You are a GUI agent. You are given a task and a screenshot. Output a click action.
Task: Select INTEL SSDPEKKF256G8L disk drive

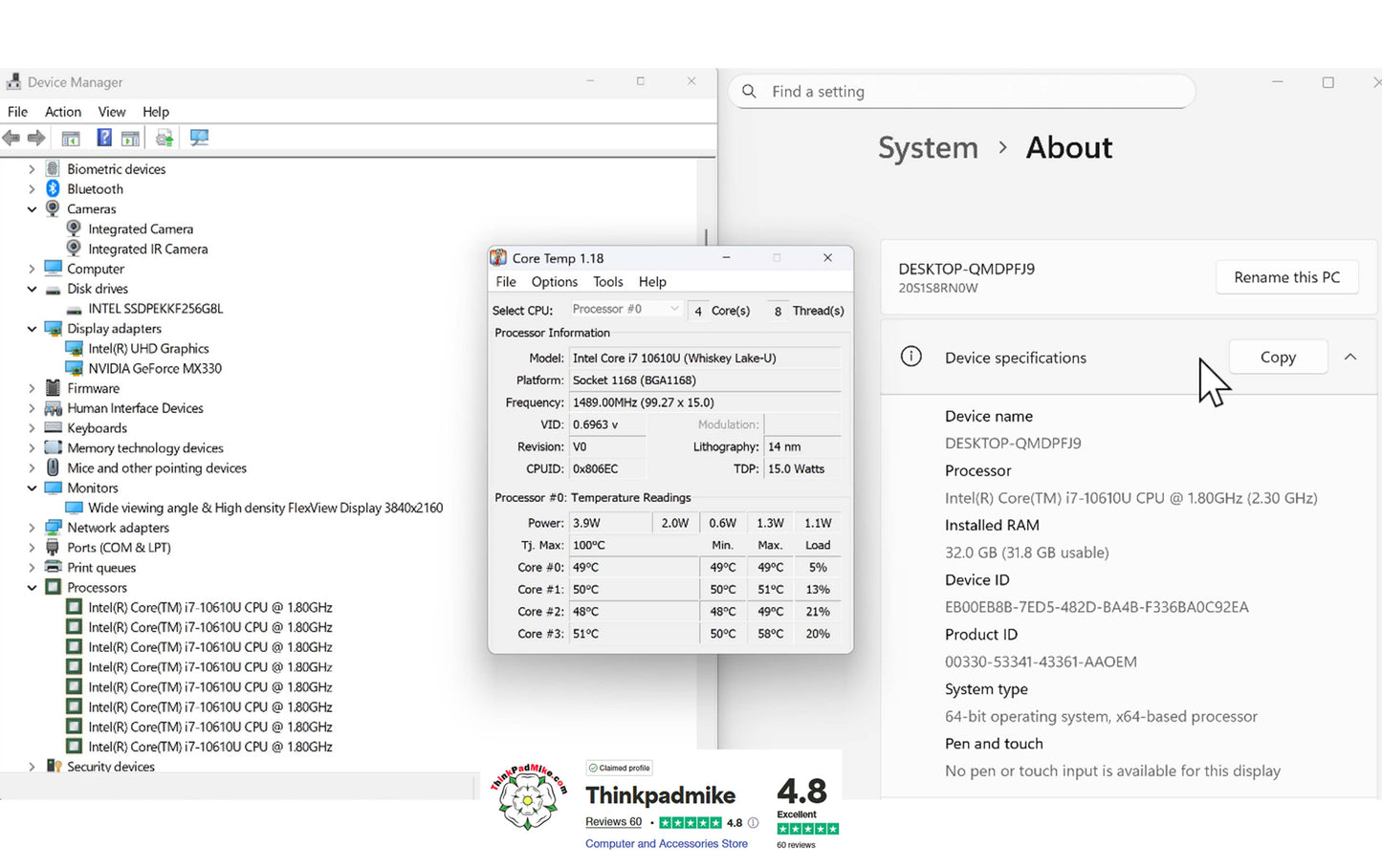click(x=156, y=309)
